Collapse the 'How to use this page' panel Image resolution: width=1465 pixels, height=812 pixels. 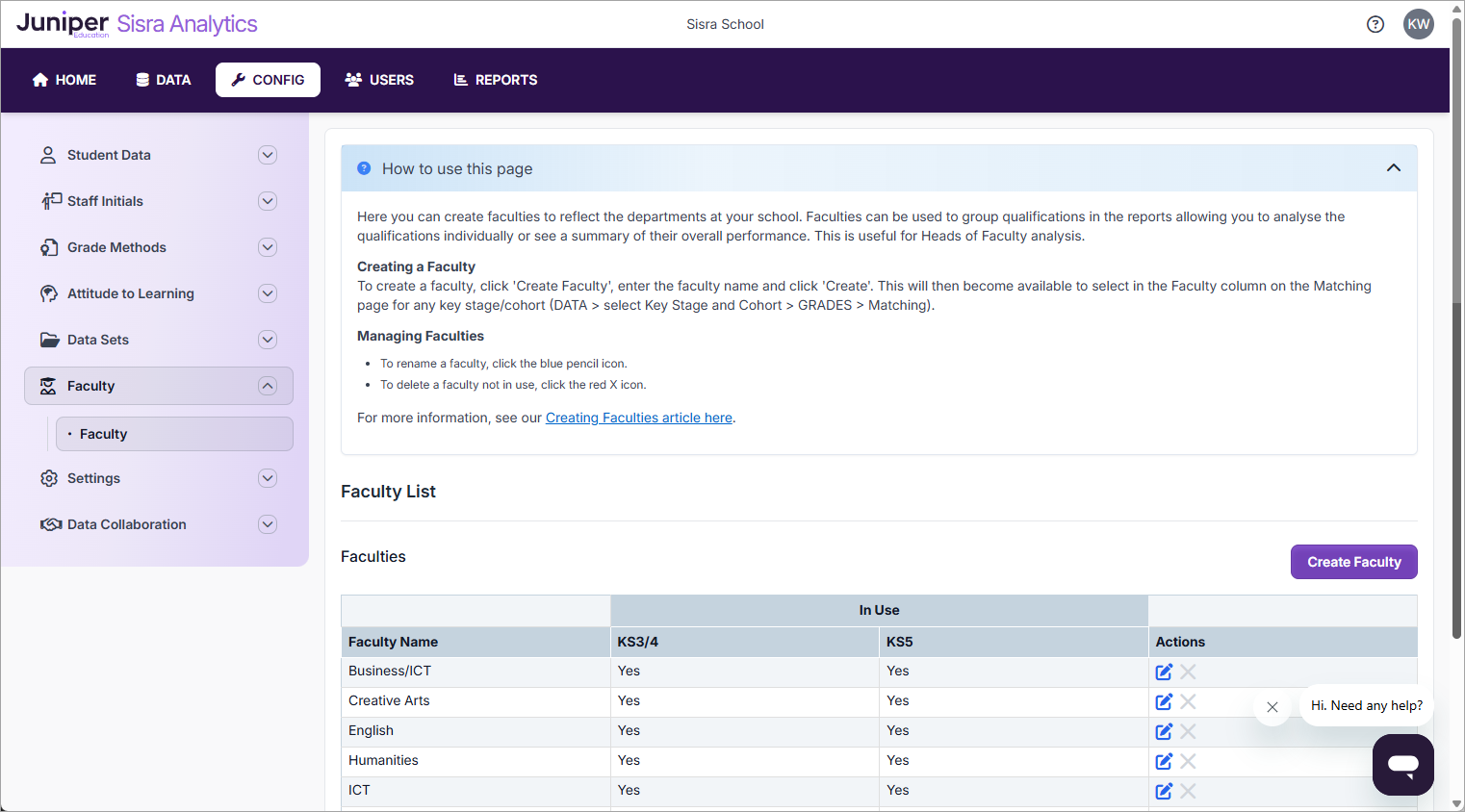[x=1393, y=168]
